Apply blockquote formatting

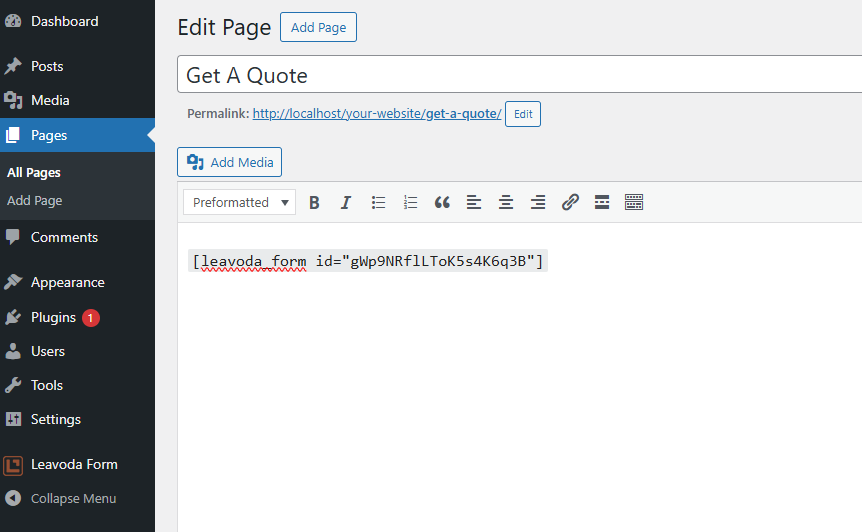442,203
